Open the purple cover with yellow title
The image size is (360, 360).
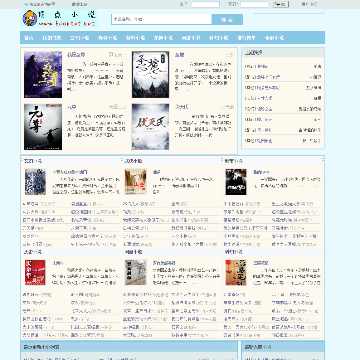[43, 74]
